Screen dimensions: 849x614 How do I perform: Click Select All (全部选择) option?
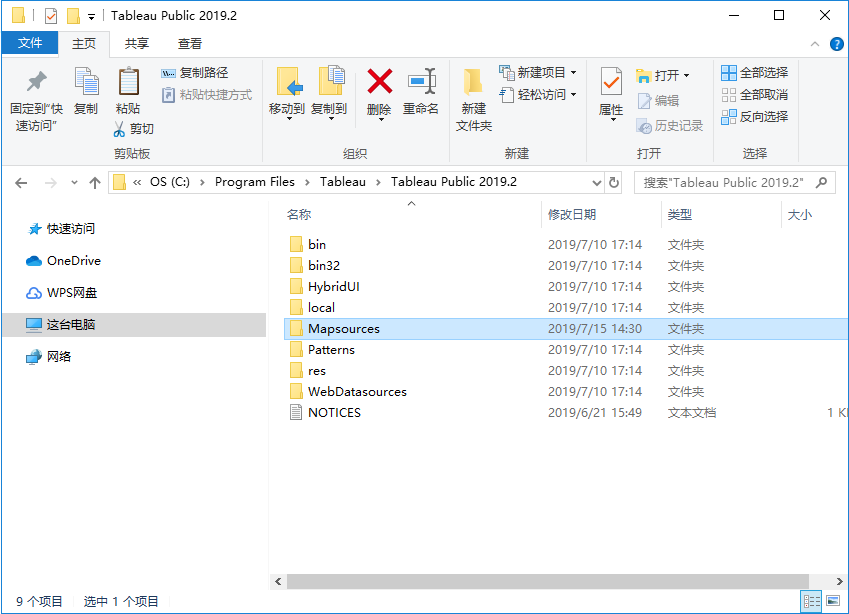(755, 73)
